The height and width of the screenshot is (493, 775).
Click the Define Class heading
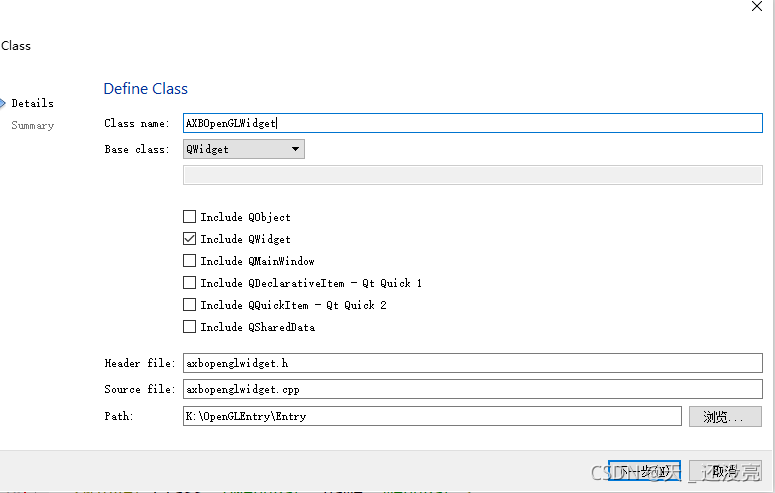coord(146,89)
